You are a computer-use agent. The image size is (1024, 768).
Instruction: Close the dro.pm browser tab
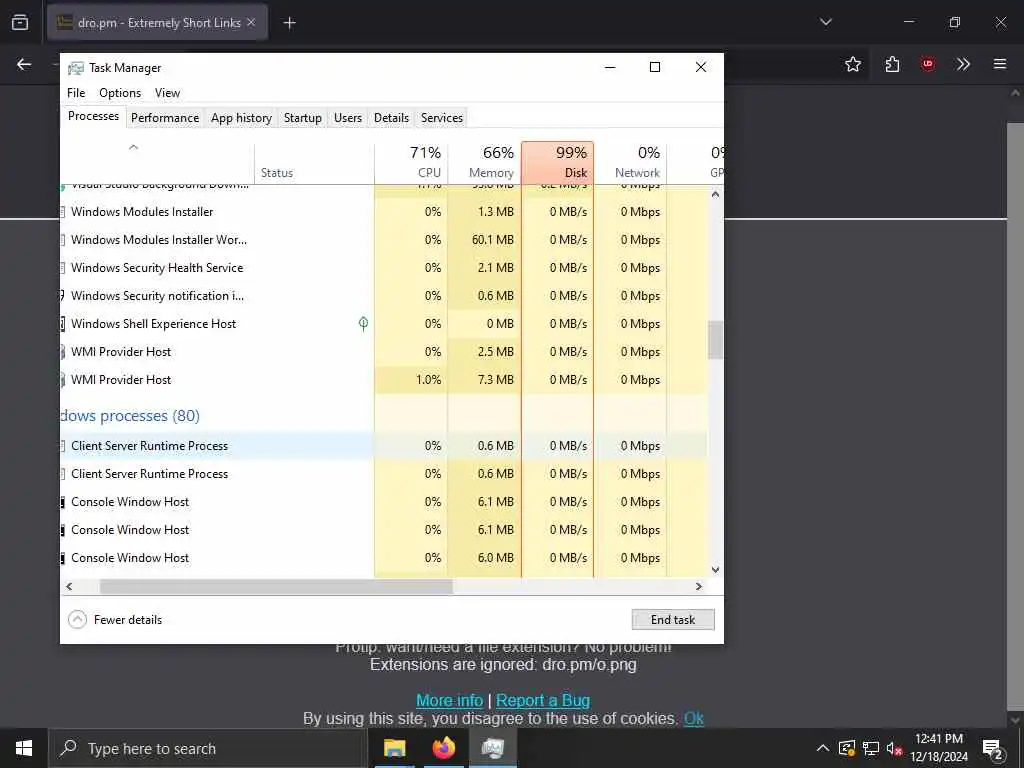[x=251, y=22]
